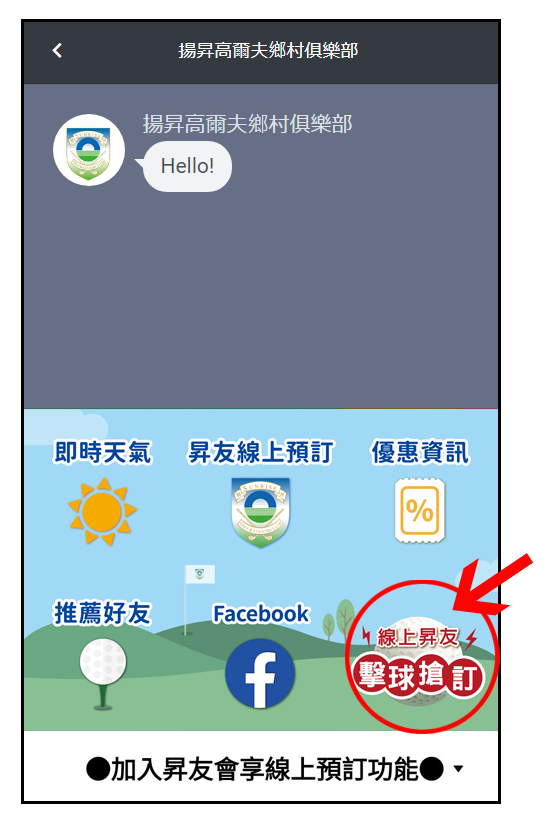Select the golf ball on tee icon
This screenshot has height=818, width=548.
pos(103,674)
